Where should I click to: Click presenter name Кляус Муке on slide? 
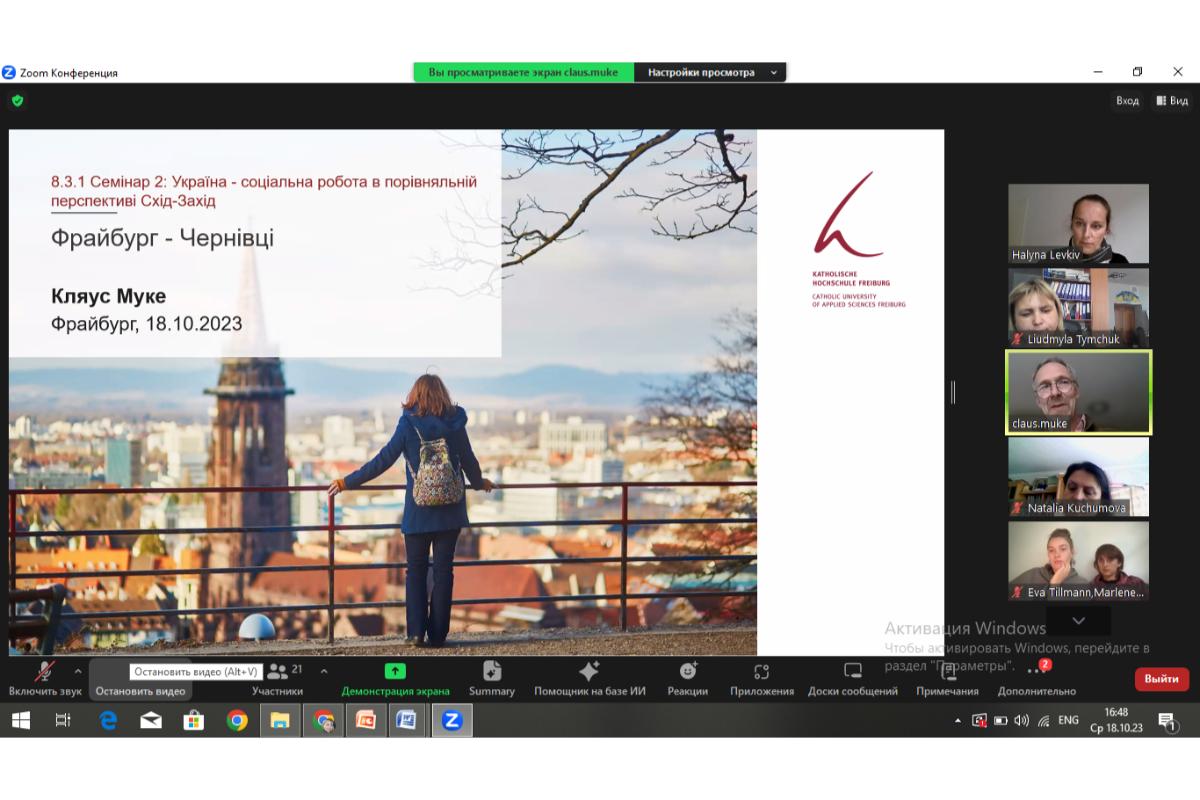[108, 296]
